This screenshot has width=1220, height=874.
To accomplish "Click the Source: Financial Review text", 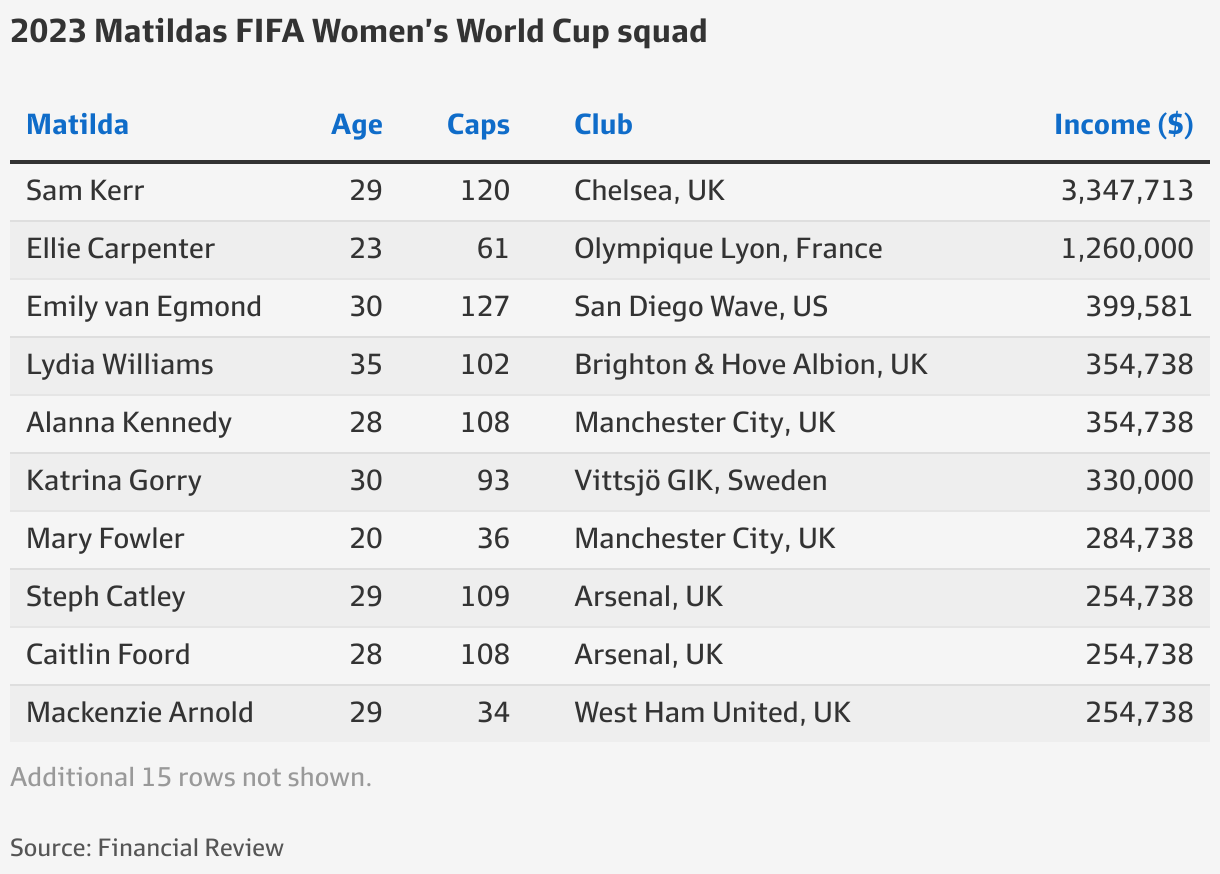I will 147,848.
